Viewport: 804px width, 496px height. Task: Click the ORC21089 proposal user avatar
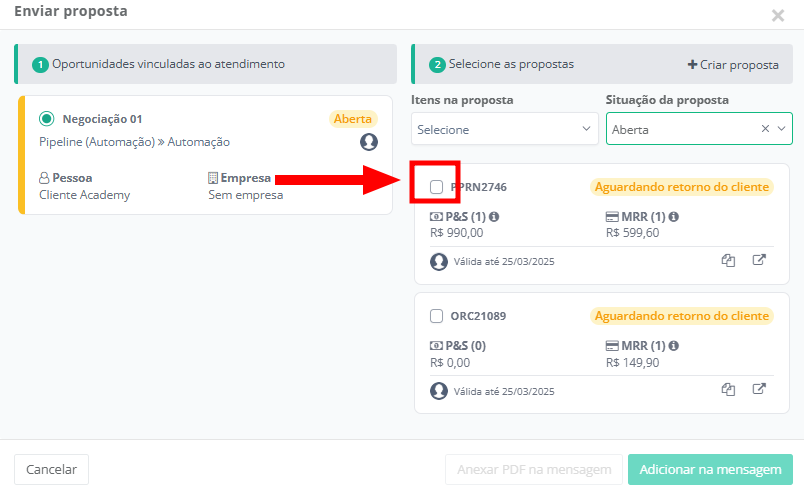tap(439, 391)
